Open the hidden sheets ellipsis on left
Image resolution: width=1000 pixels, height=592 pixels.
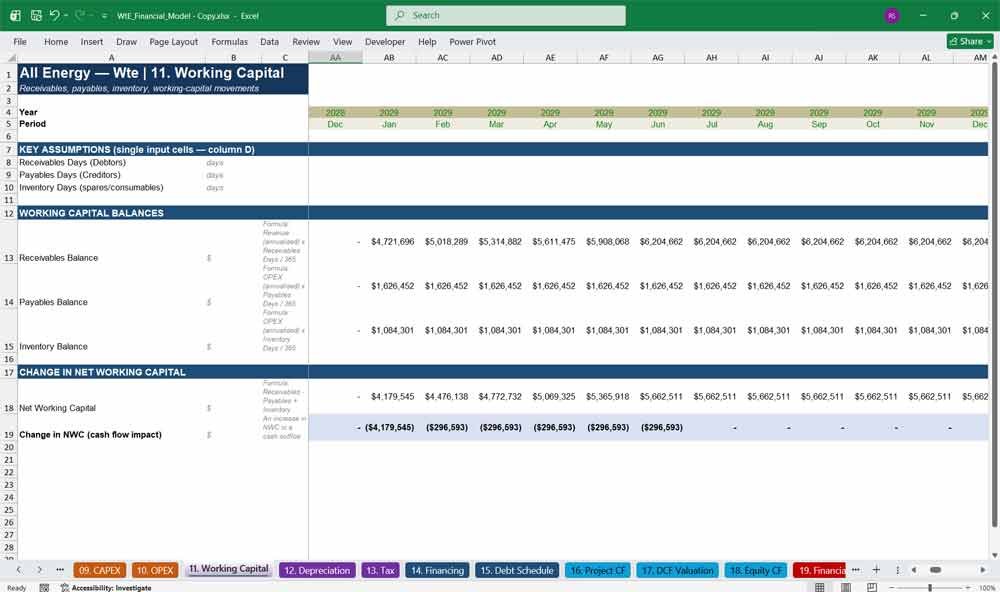point(60,570)
